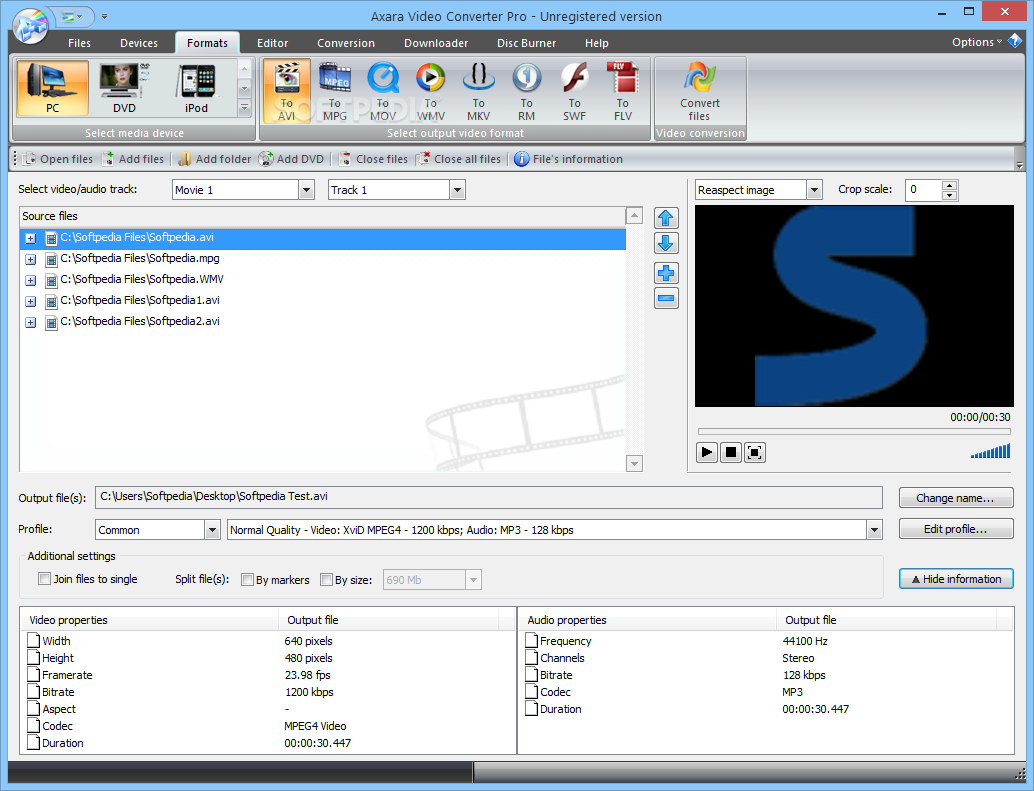
Task: Choose the To WMV output format
Action: pos(431,91)
